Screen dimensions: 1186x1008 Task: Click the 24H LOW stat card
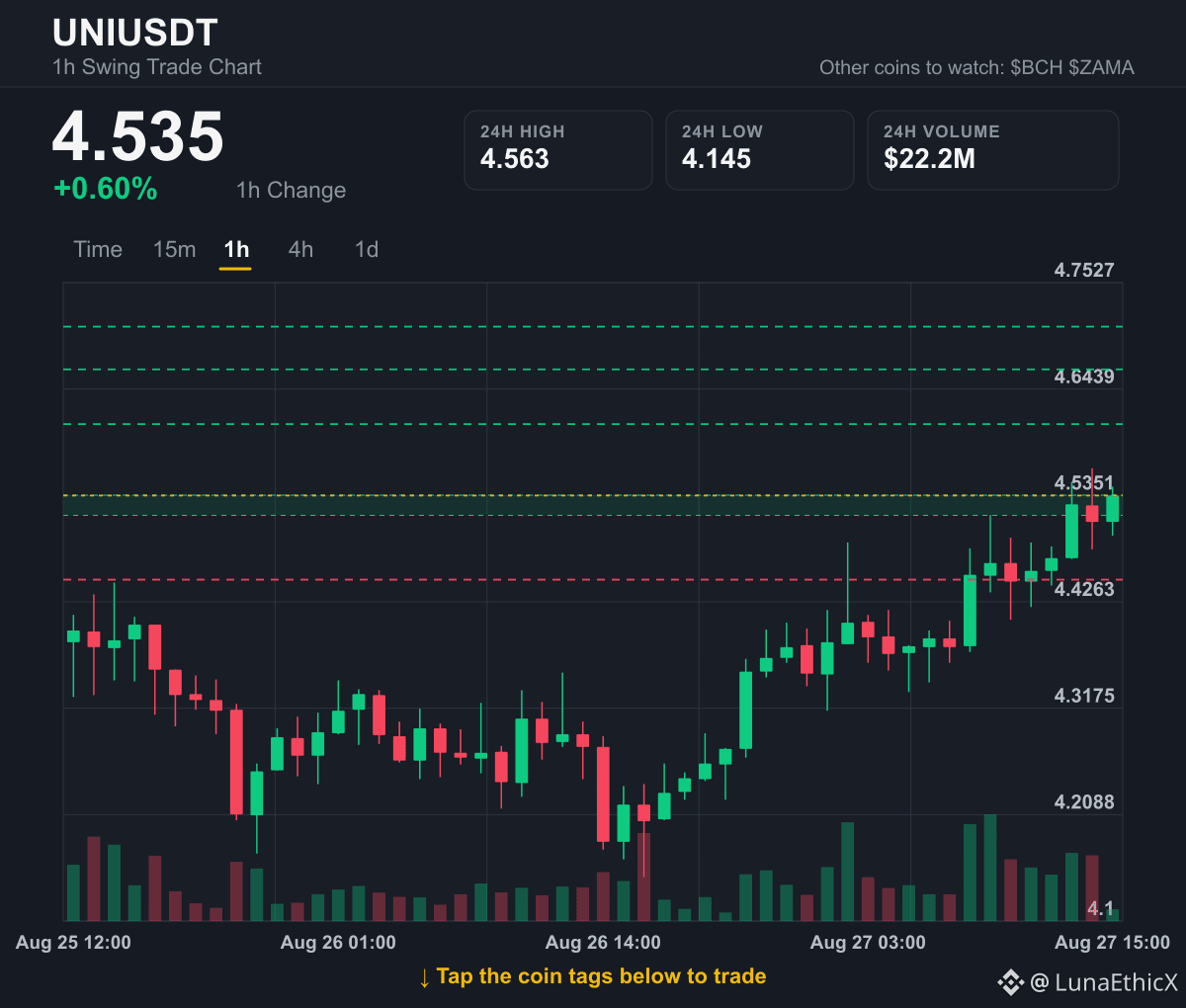tap(760, 150)
